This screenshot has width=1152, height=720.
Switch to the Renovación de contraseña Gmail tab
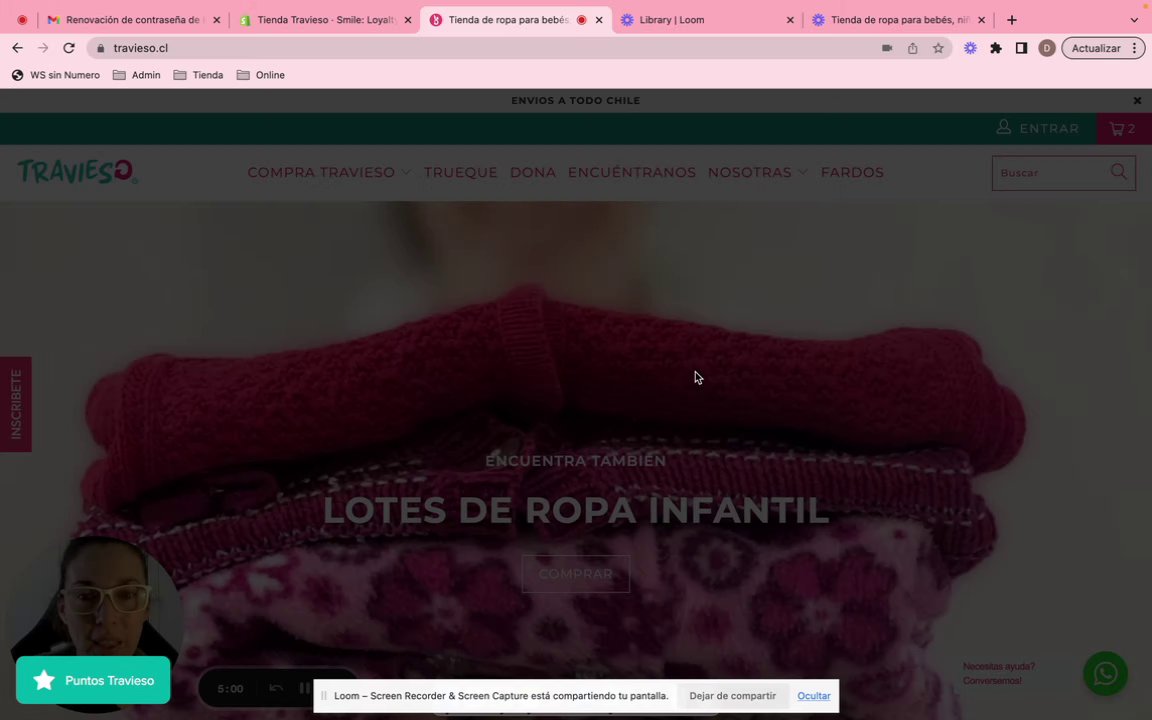click(132, 20)
